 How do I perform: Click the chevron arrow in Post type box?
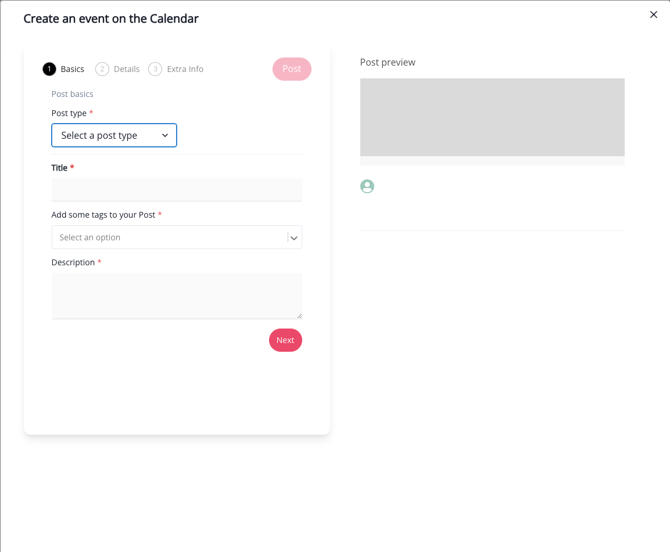(x=165, y=136)
